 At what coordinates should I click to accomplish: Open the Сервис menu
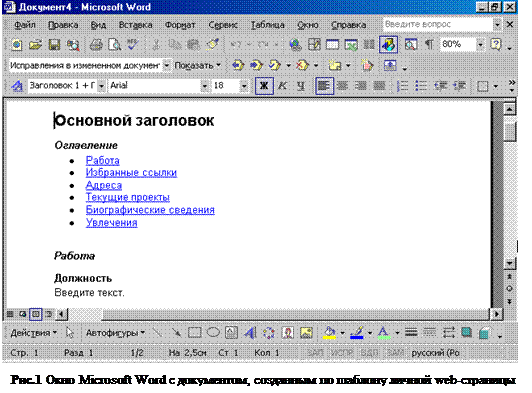click(223, 25)
